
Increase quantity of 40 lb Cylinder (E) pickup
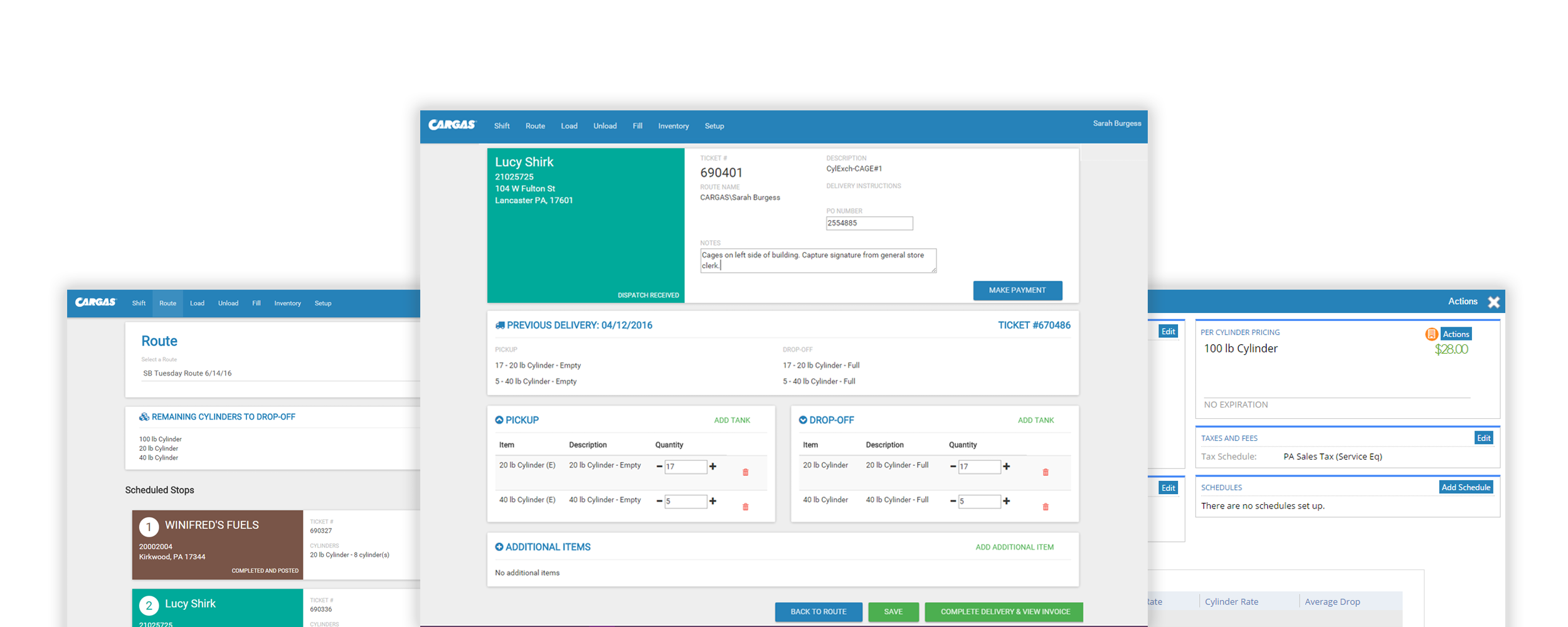click(712, 501)
